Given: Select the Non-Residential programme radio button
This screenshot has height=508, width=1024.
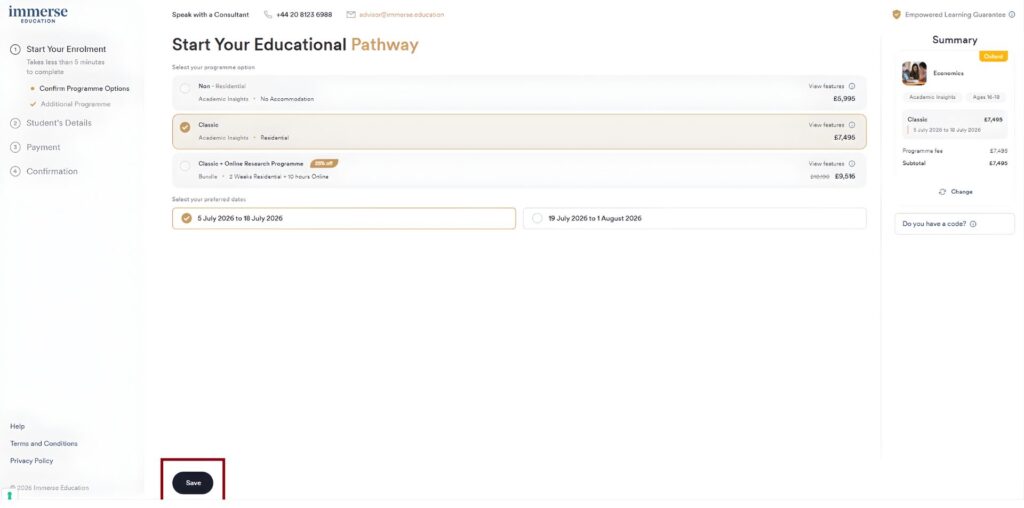Looking at the screenshot, I should [185, 88].
